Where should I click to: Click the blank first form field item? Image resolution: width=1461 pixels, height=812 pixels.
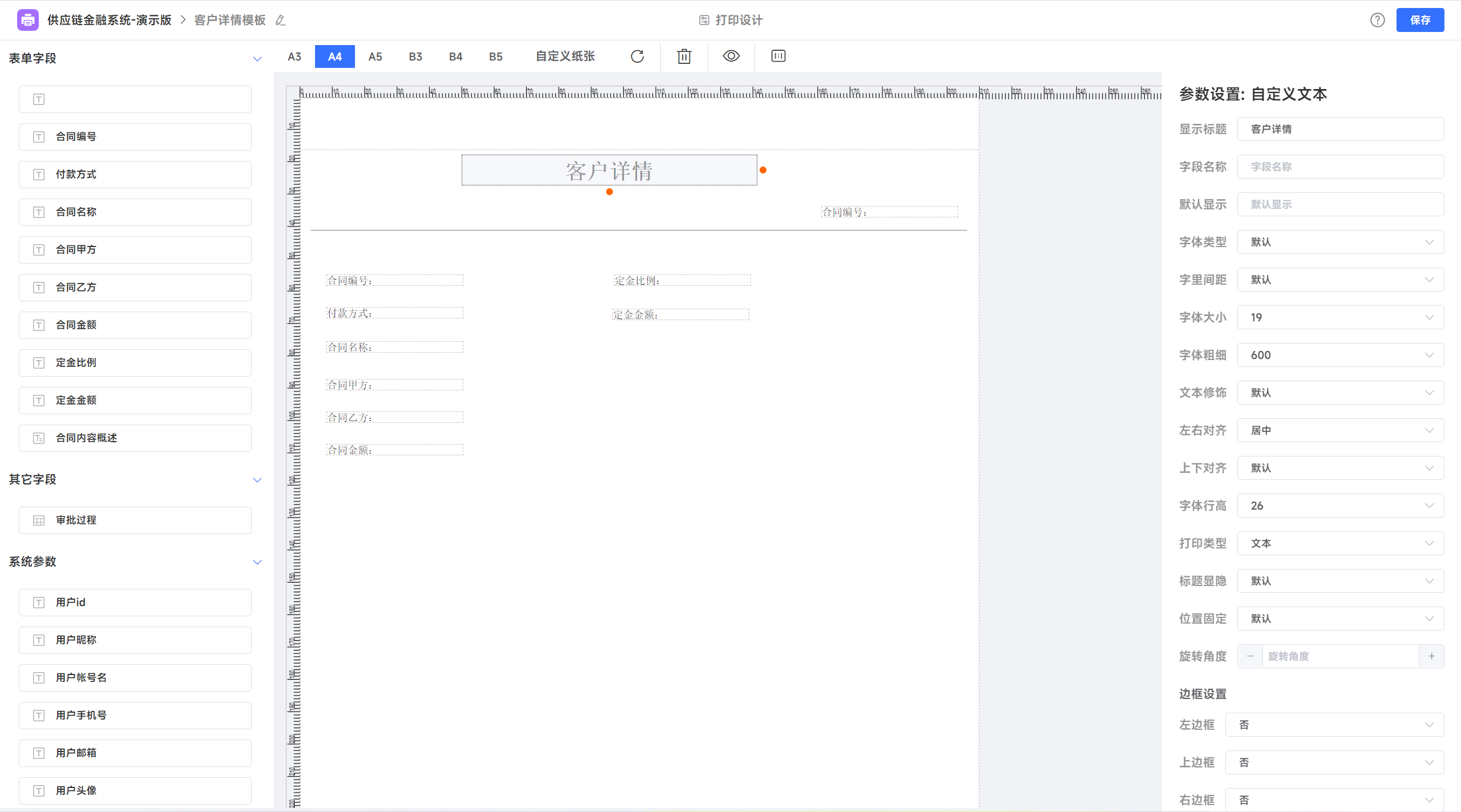[x=135, y=99]
